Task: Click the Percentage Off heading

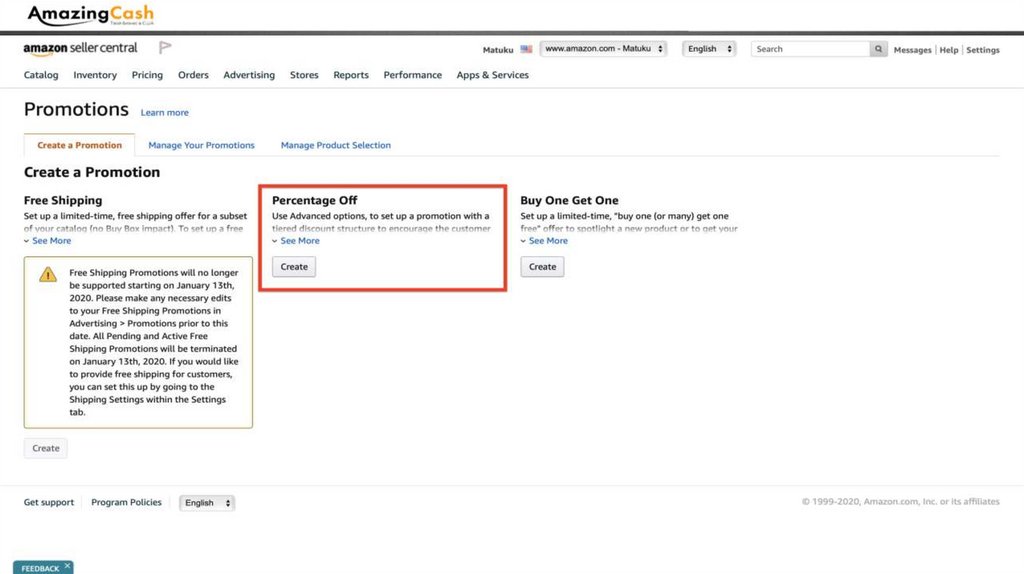Action: 315,200
